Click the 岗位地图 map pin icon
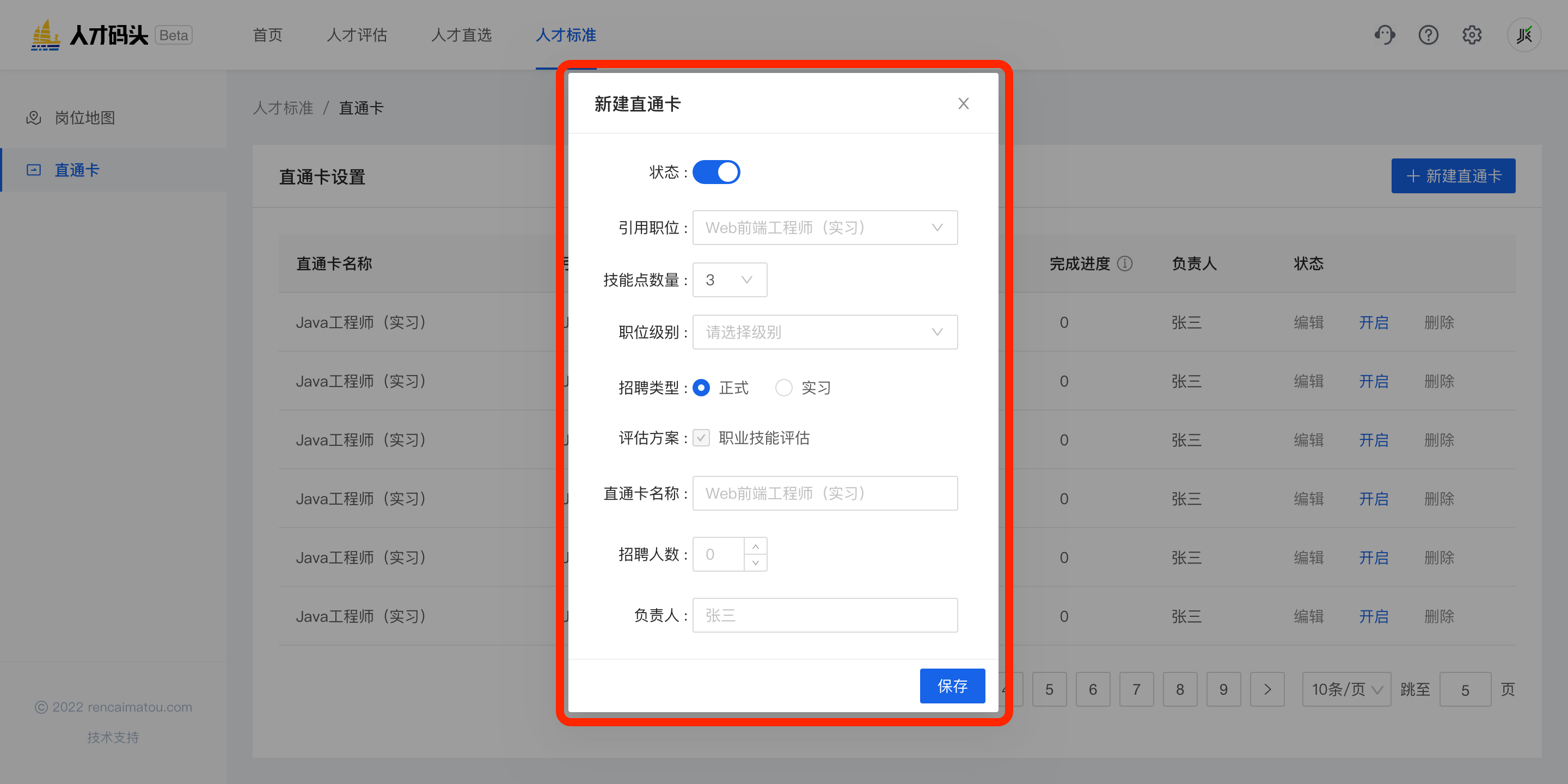This screenshot has height=784, width=1568. pos(33,118)
